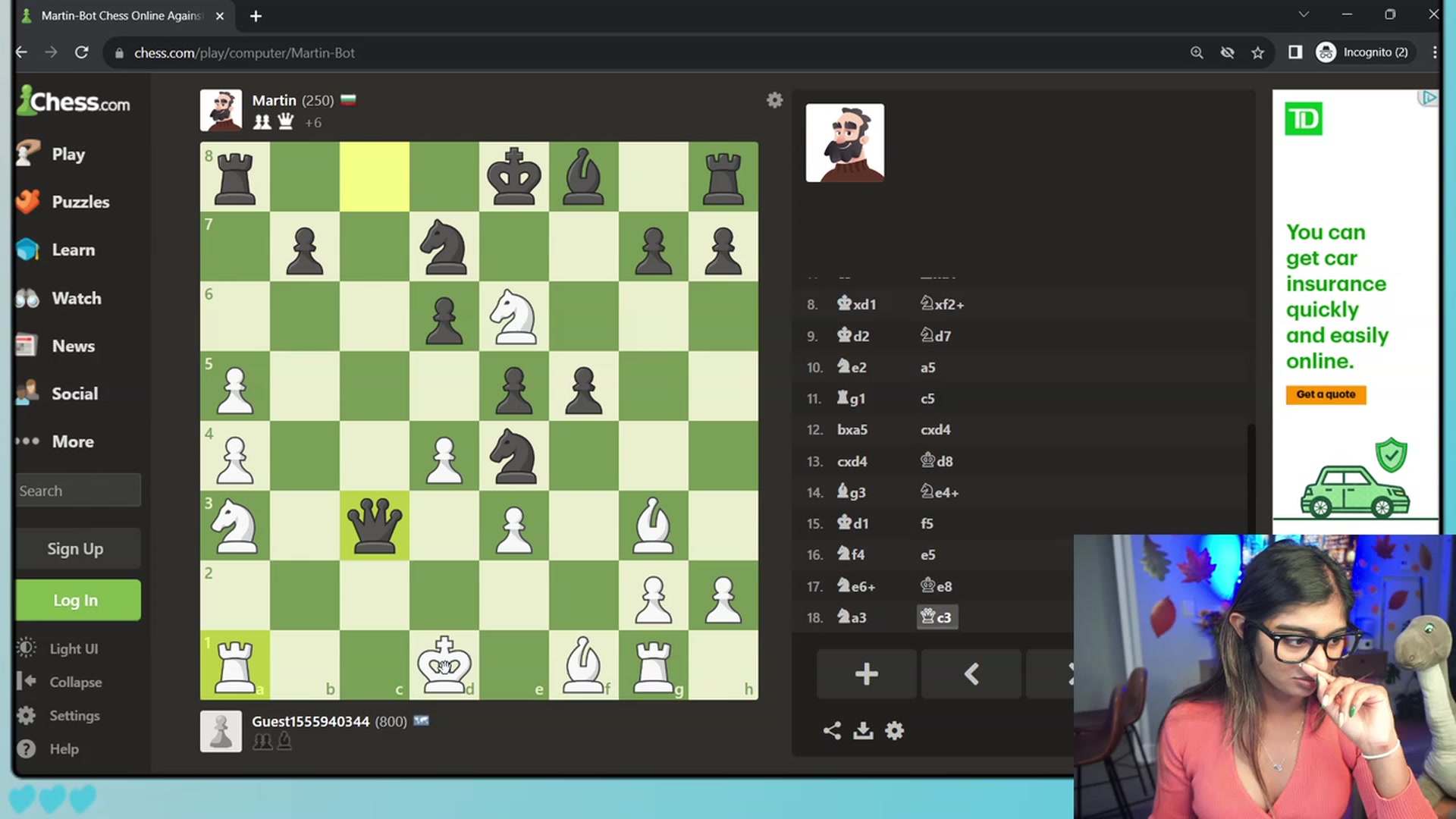The image size is (1456, 819).
Task: Select the white knight on a3
Action: point(235,526)
